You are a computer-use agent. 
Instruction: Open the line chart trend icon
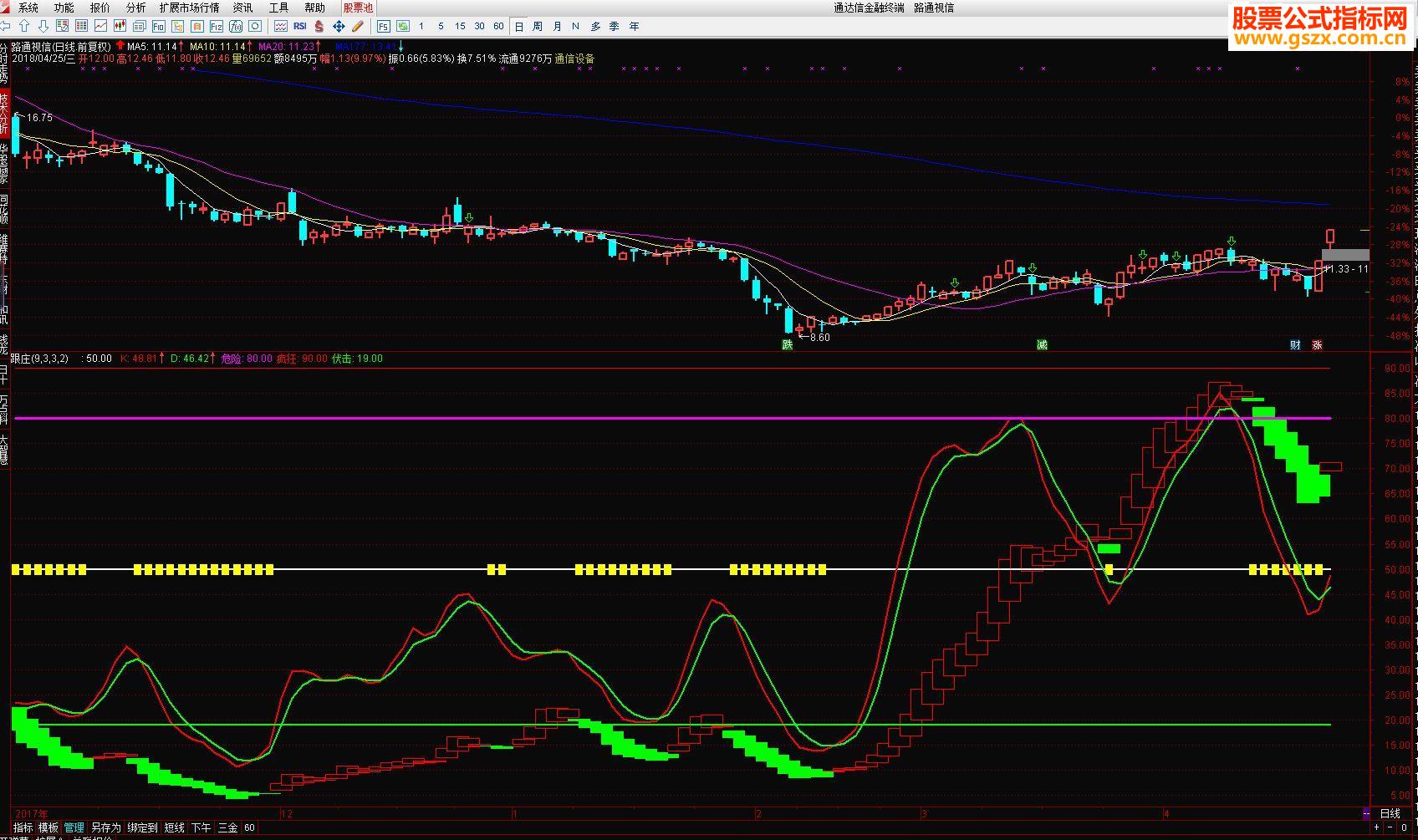100,26
